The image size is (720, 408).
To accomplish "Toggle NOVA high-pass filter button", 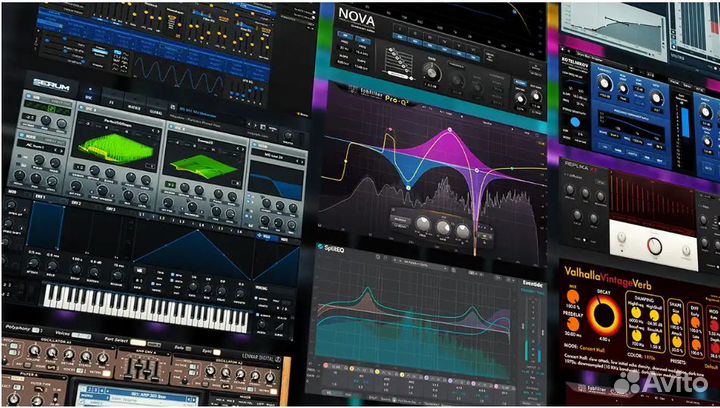I will 345,34.
